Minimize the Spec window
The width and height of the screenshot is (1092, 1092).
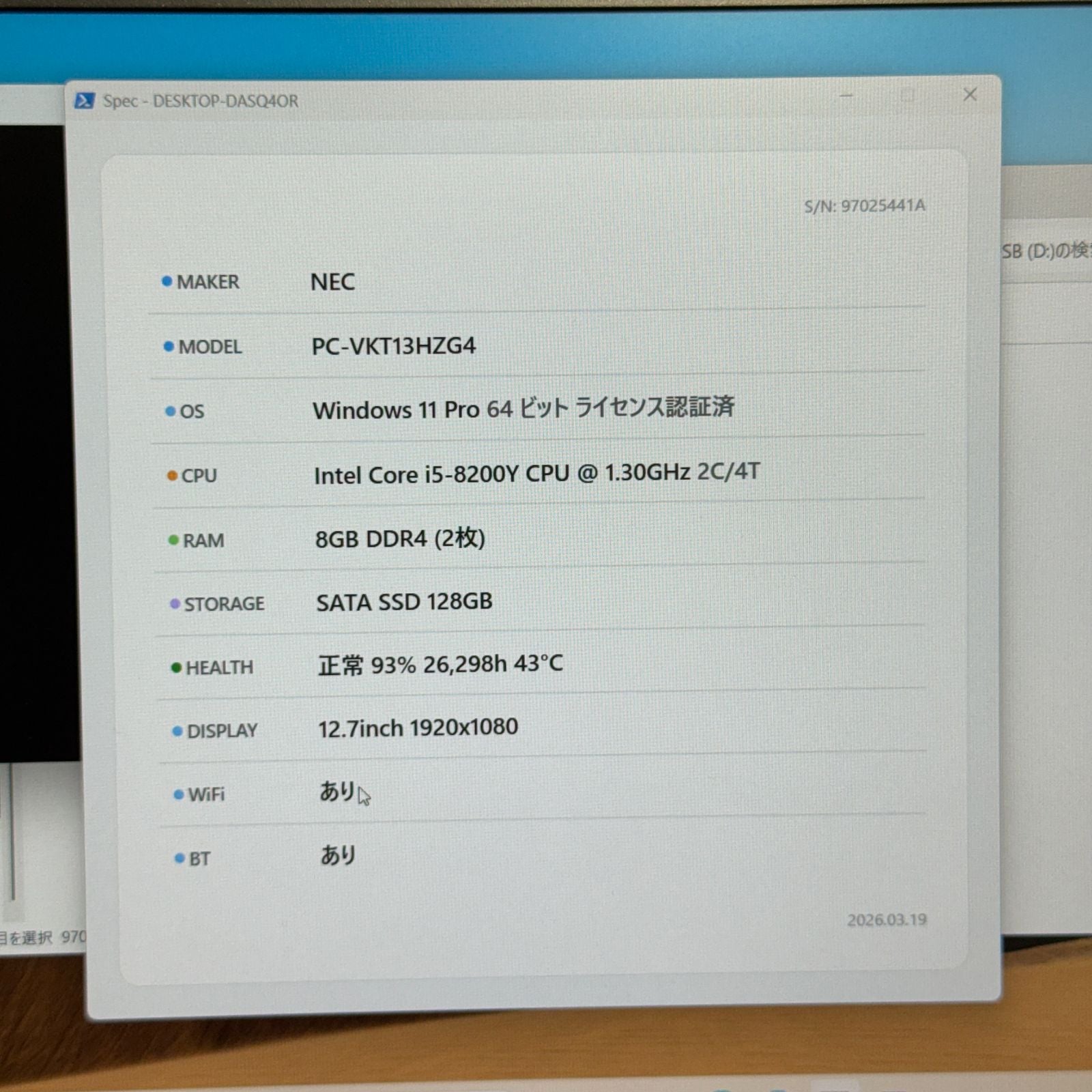846,96
